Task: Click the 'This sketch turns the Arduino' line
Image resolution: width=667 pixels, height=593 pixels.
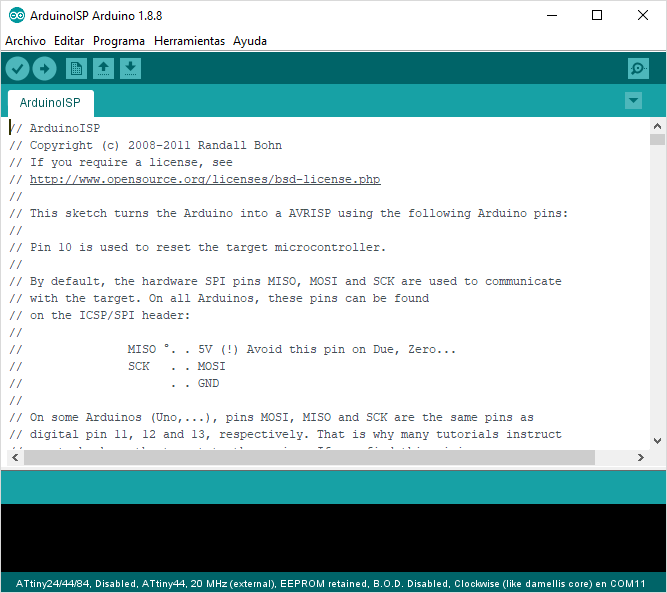Action: pos(288,213)
